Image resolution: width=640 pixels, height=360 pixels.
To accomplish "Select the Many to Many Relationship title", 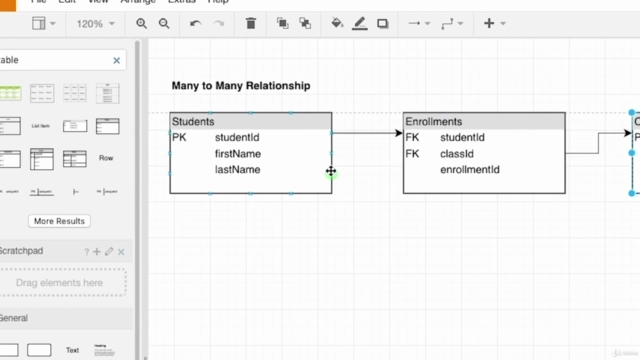I will pos(241,86).
